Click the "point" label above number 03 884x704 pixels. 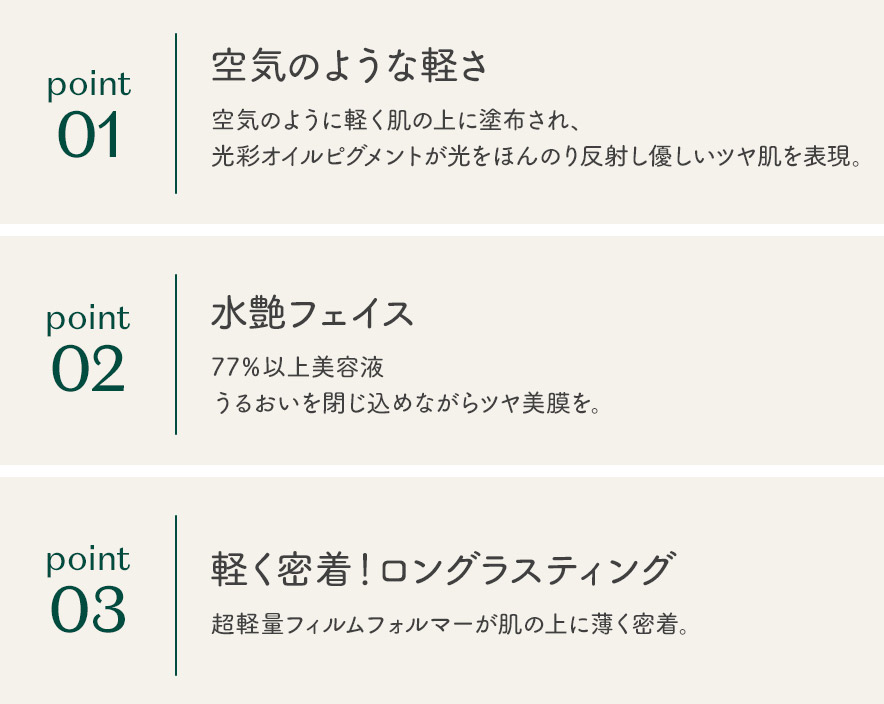tap(88, 560)
